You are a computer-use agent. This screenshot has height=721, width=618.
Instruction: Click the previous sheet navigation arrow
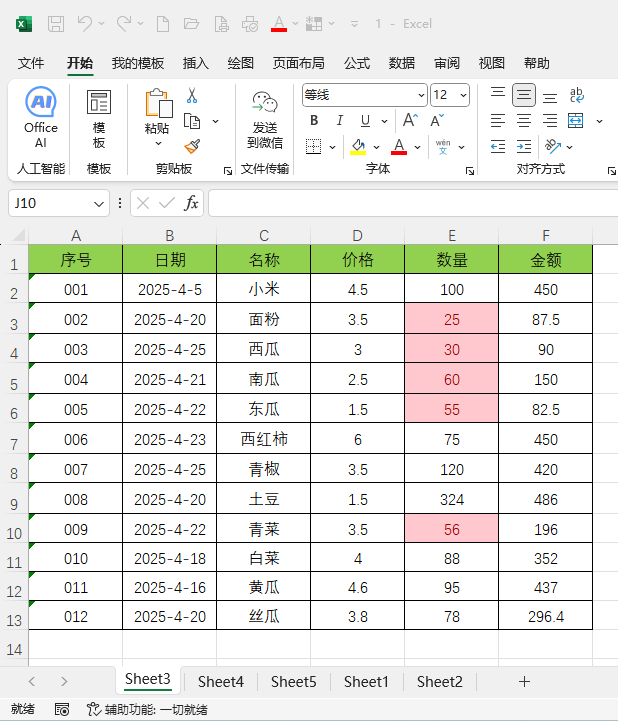[x=32, y=681]
